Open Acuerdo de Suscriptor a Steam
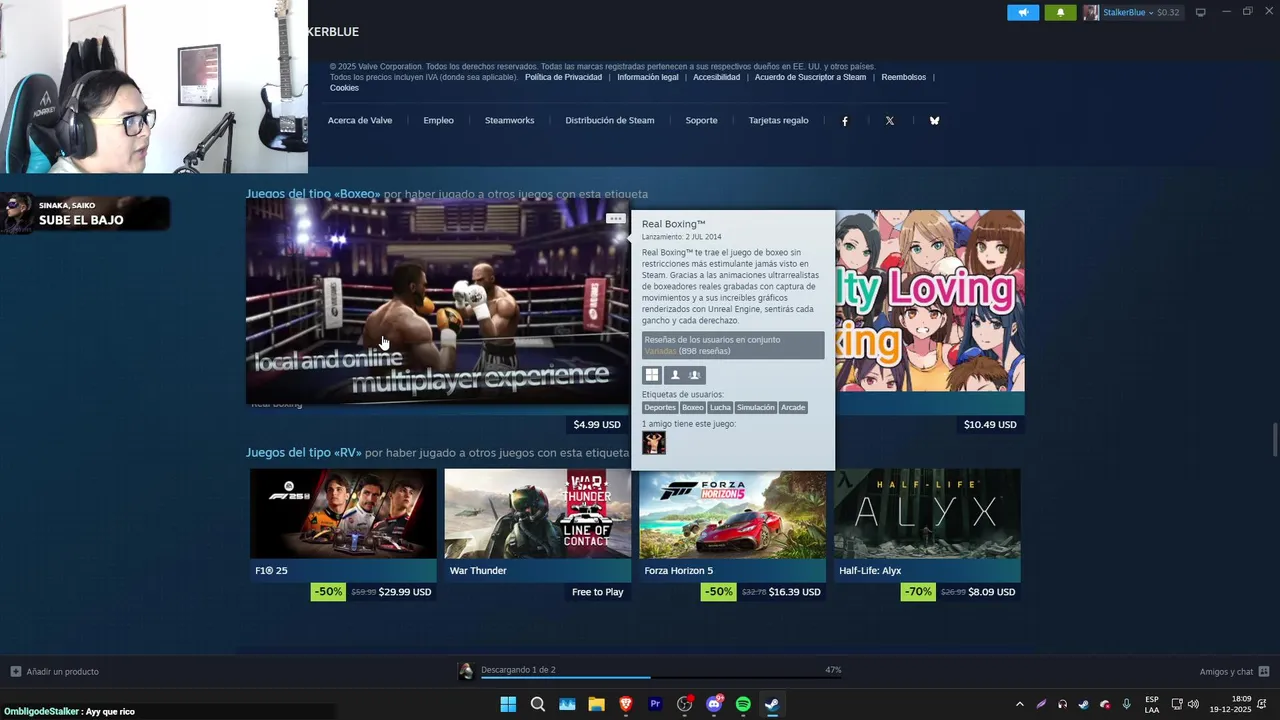The image size is (1280, 720). tap(810, 77)
